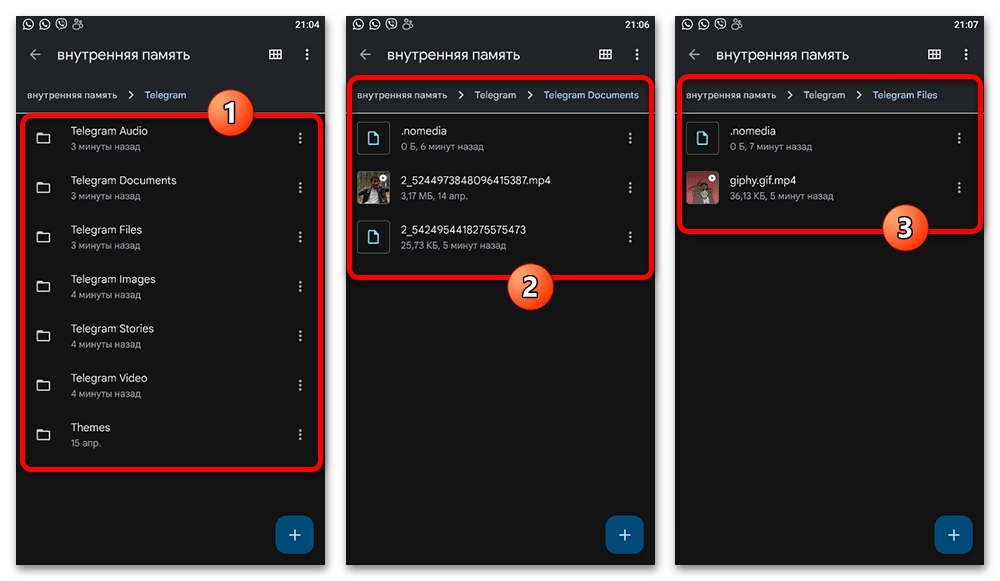Image resolution: width=1000 pixels, height=581 pixels.
Task: Tap first WhatsApp status icon in 21:04 screen
Action: point(28,24)
